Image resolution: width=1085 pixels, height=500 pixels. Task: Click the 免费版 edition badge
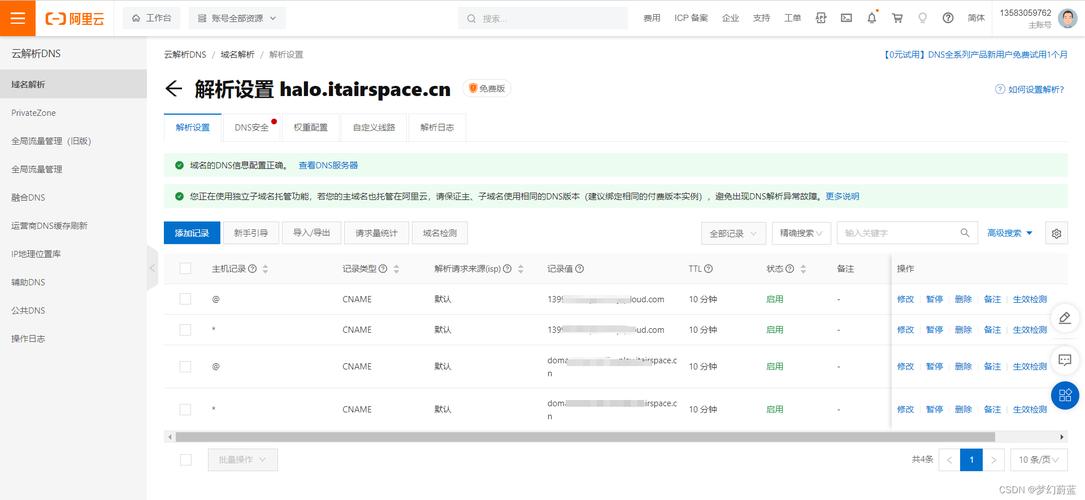(x=487, y=89)
